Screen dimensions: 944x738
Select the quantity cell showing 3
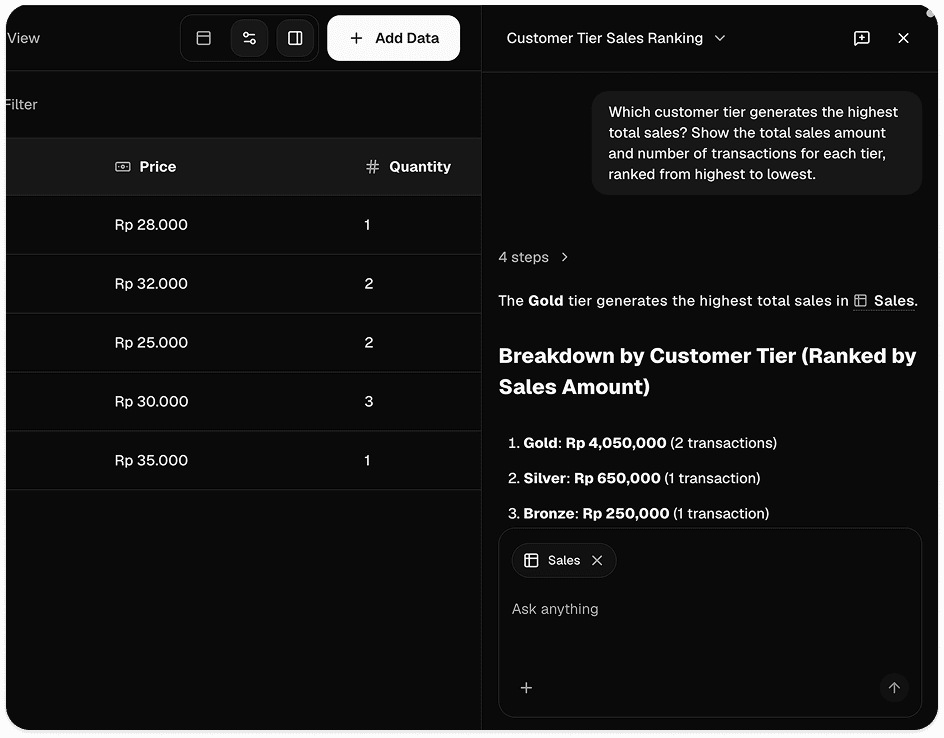coord(368,402)
